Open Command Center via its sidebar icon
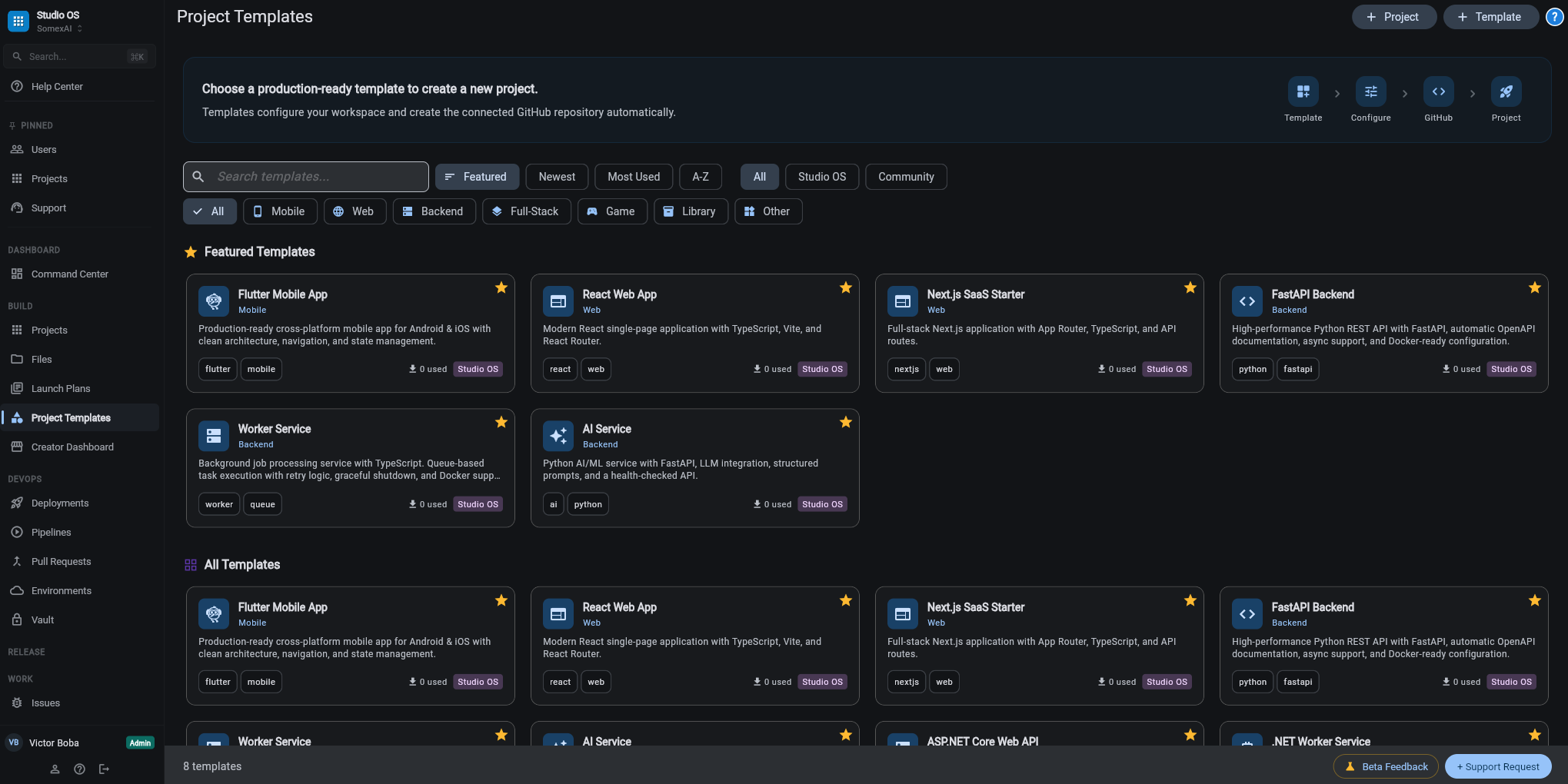The image size is (1568, 784). [x=17, y=274]
